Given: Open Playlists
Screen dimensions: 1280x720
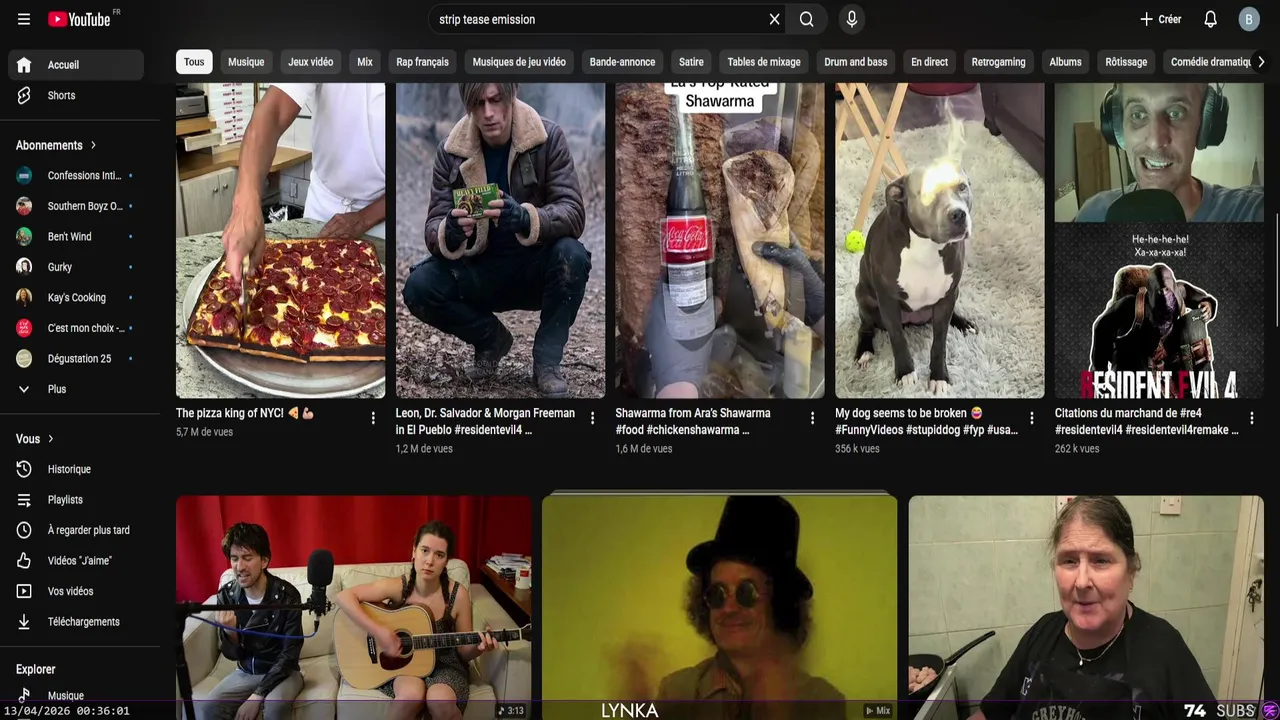Looking at the screenshot, I should point(76,500).
